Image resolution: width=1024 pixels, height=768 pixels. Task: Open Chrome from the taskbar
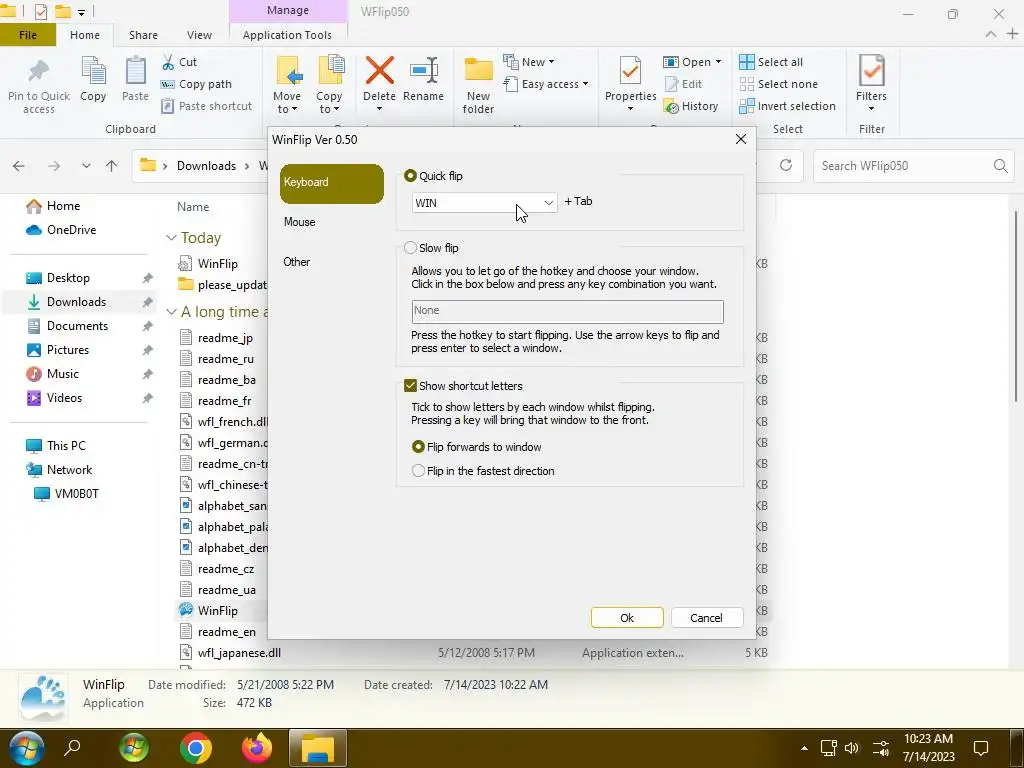click(x=195, y=748)
